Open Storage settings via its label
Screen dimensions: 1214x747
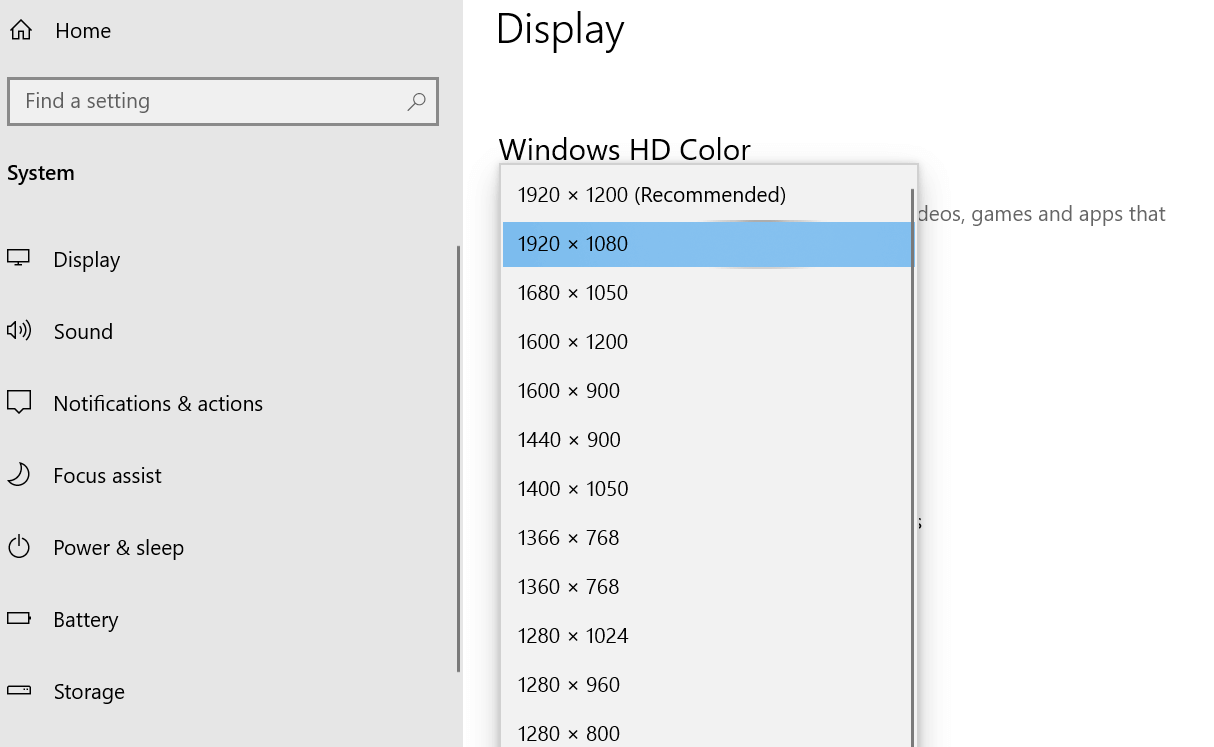pyautogui.click(x=88, y=691)
